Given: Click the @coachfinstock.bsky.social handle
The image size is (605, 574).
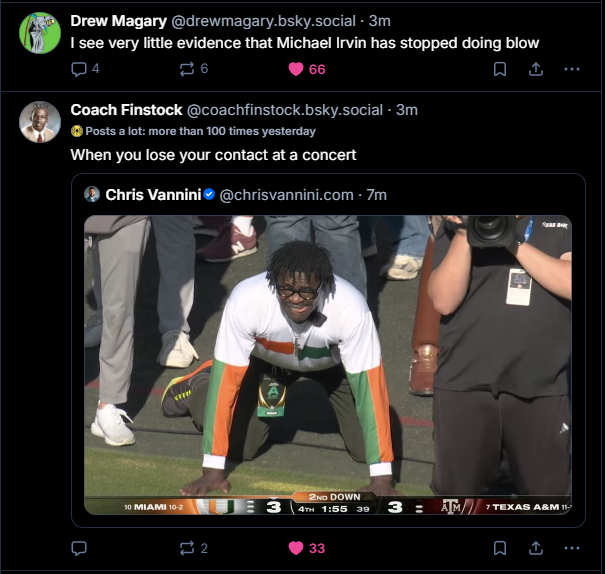Looking at the screenshot, I should [x=285, y=109].
